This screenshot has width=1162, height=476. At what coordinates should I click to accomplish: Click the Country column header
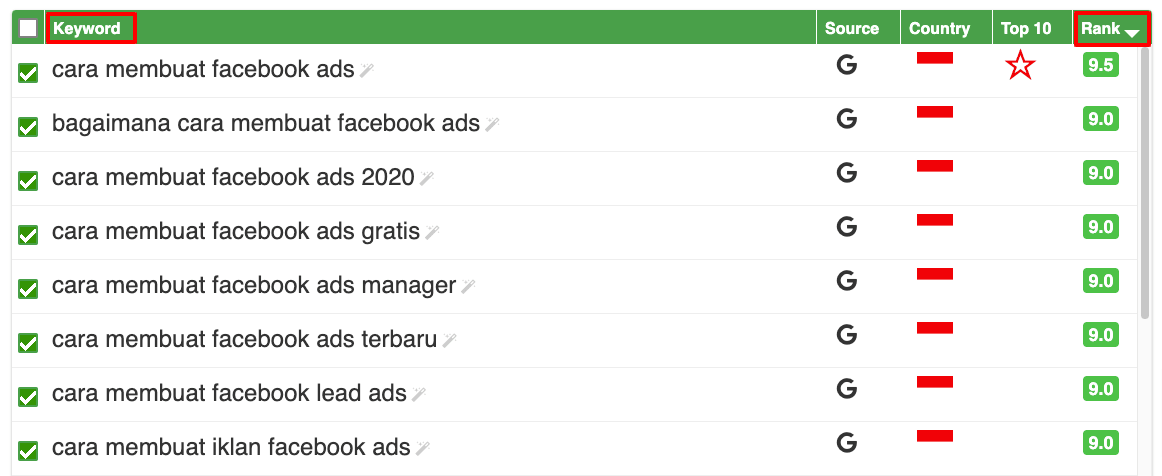(939, 28)
